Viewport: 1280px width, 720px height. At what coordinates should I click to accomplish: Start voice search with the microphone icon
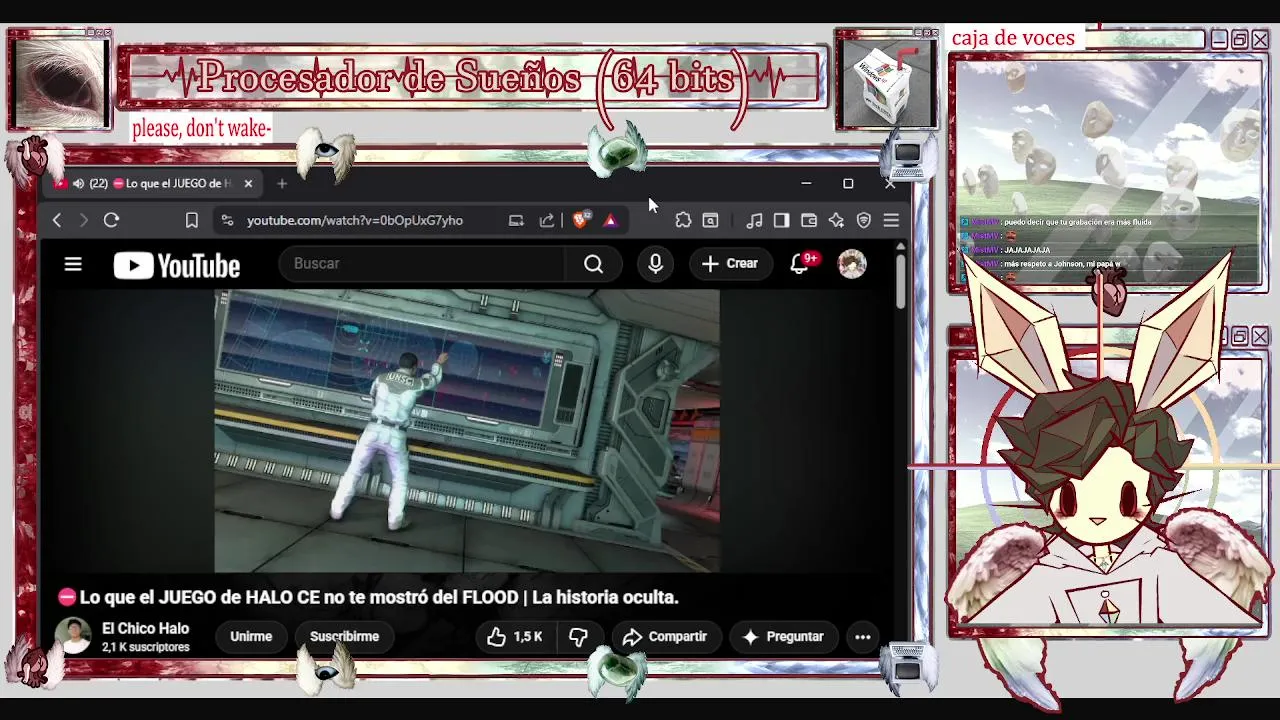point(656,264)
